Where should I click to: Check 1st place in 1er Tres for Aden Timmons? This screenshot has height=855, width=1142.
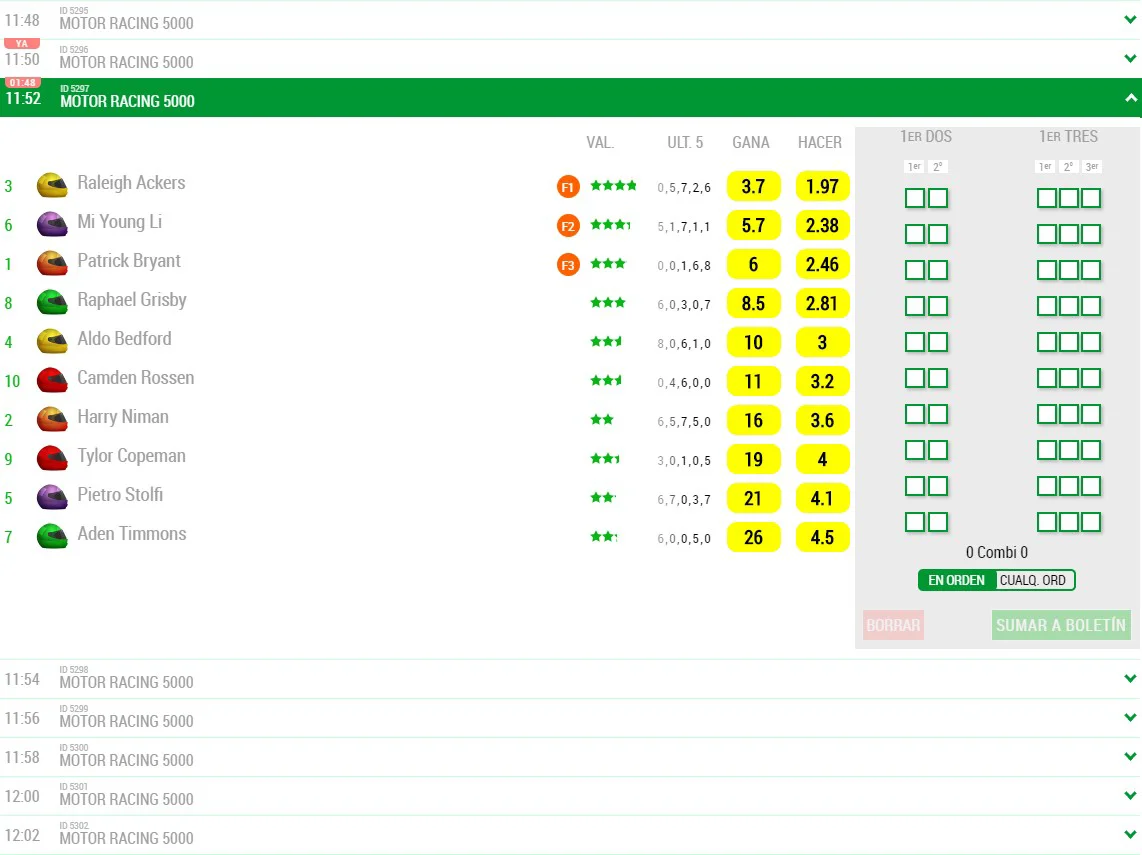click(x=1047, y=522)
